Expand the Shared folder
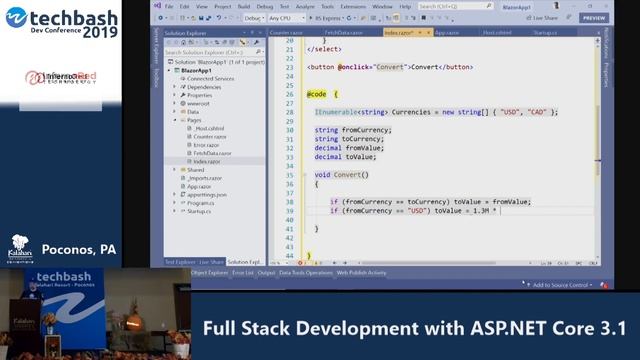Image resolution: width=640 pixels, height=360 pixels. [175, 170]
